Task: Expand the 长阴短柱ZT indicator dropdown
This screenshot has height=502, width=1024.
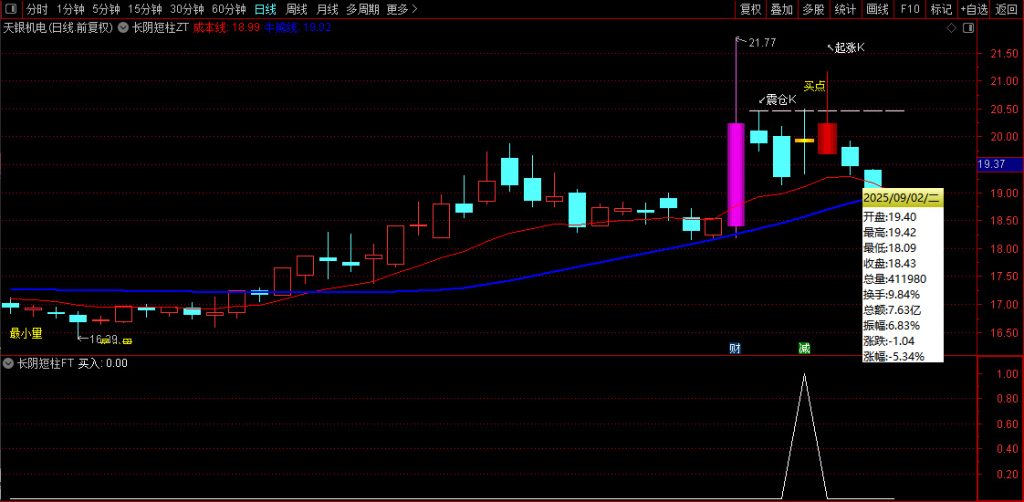Action: [x=123, y=28]
